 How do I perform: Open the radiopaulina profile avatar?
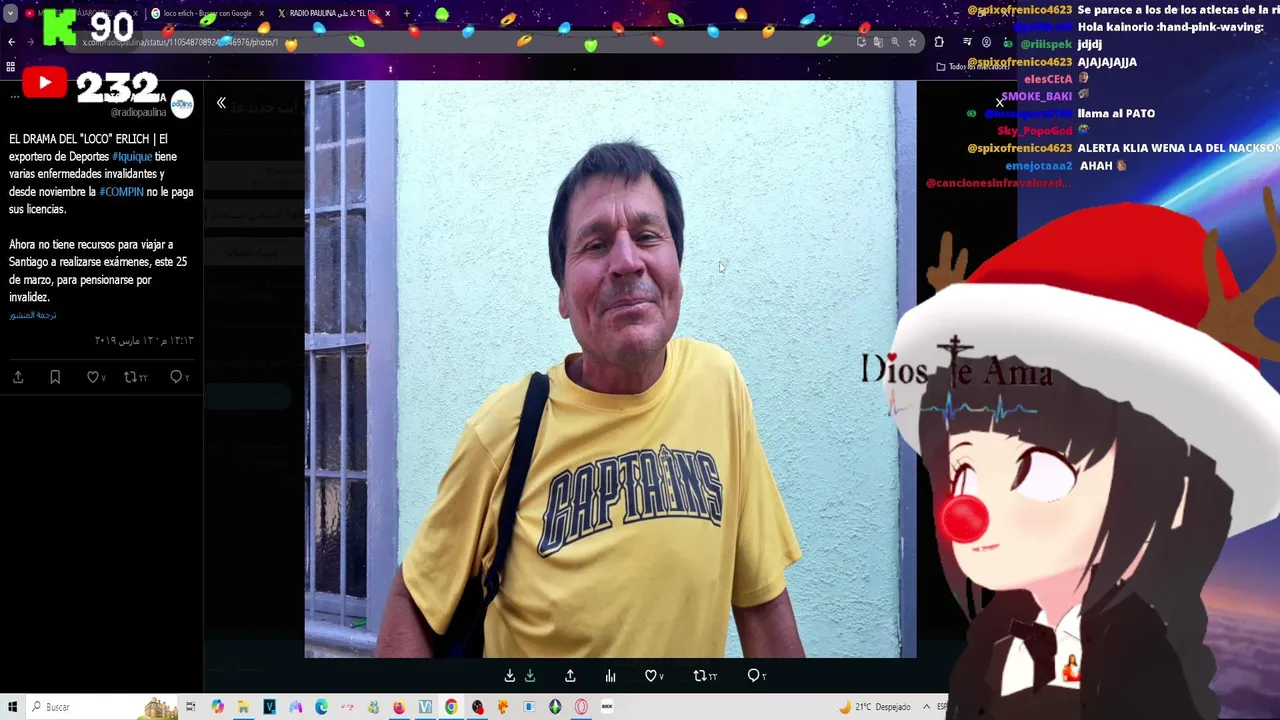(x=182, y=103)
